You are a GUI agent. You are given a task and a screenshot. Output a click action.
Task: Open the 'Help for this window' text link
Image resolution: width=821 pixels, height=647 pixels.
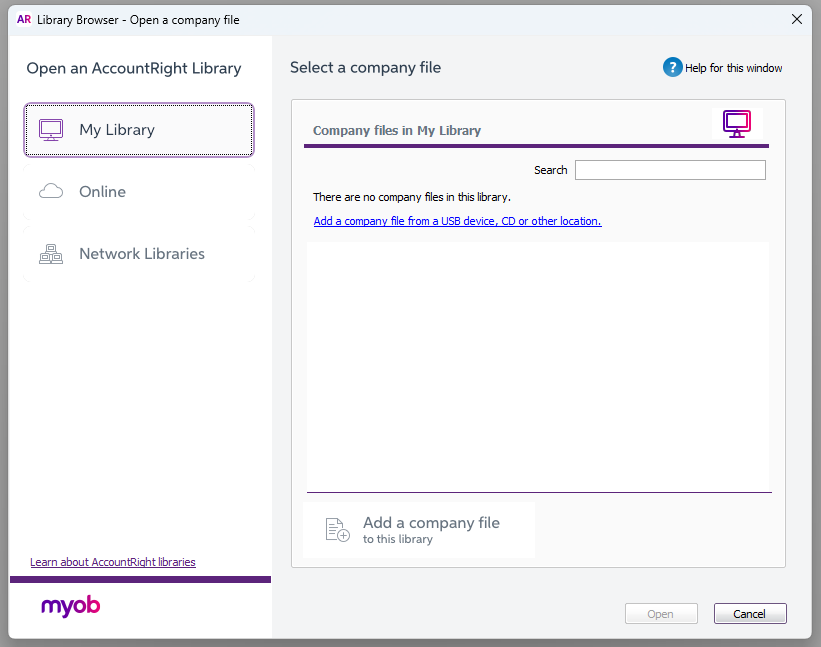pos(733,69)
